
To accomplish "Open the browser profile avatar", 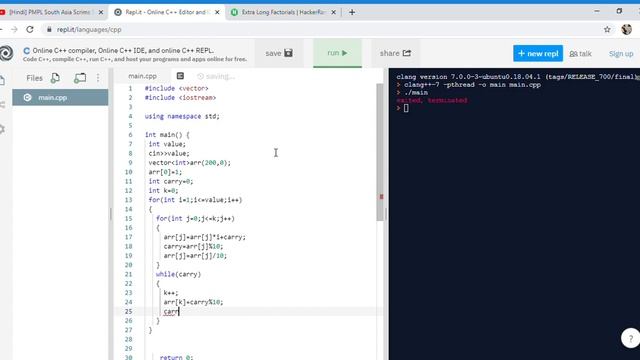I will 627,29.
